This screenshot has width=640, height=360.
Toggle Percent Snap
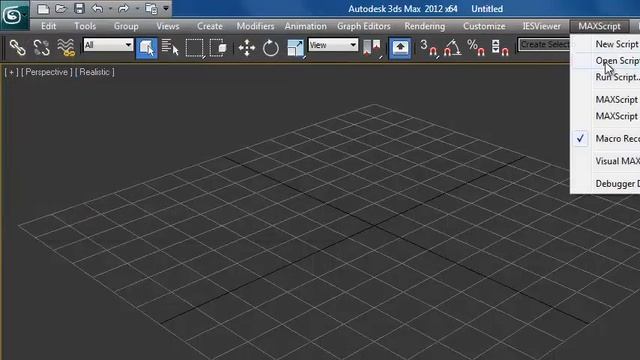pos(476,48)
